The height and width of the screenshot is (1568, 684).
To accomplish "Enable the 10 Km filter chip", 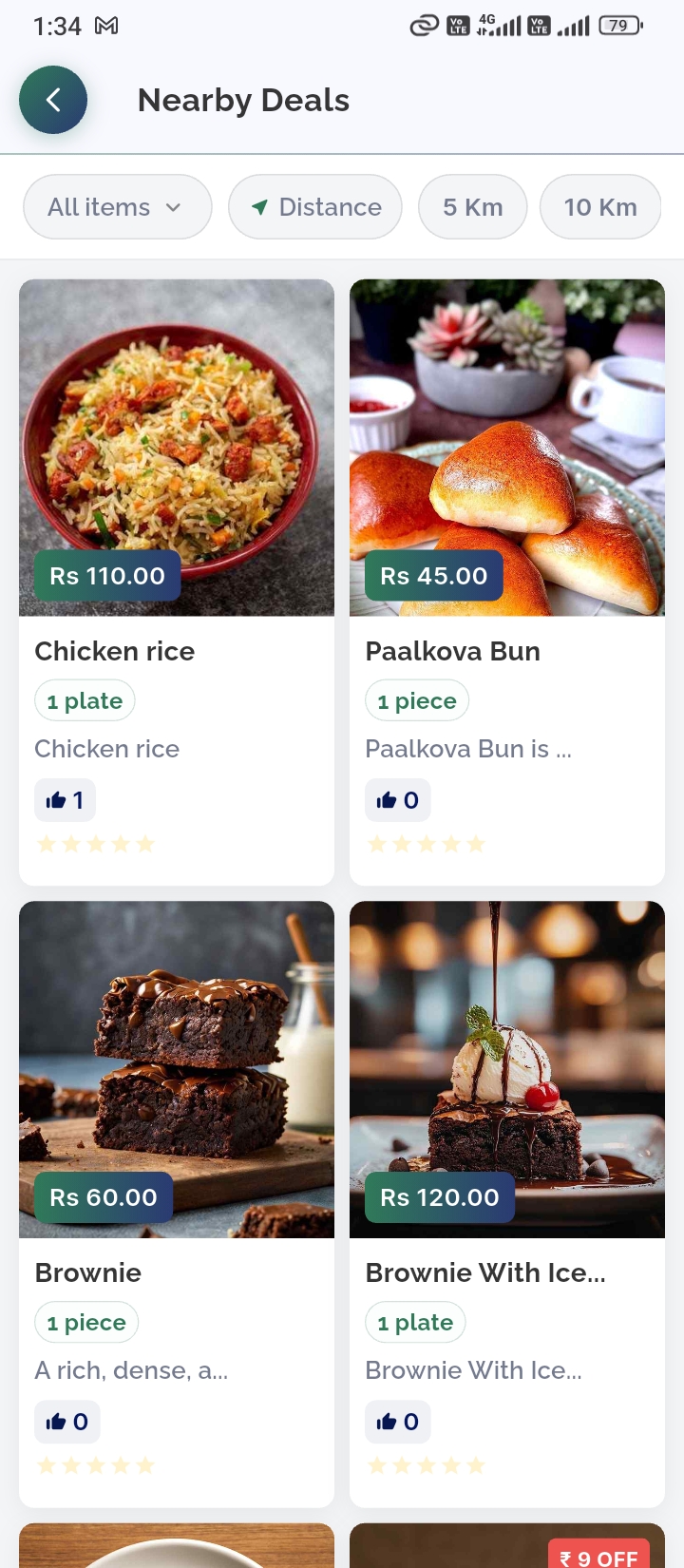I will click(x=600, y=207).
